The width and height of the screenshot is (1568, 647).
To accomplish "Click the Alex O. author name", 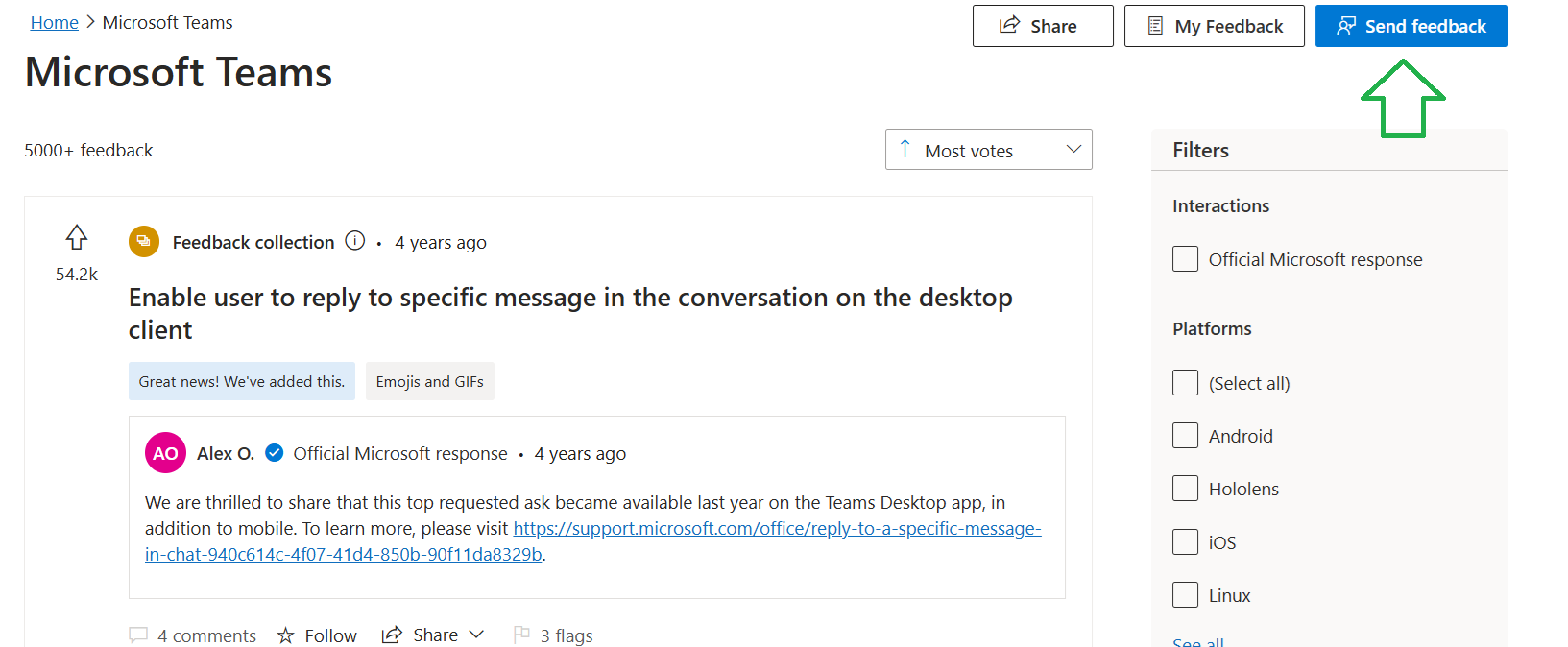I will 226,453.
